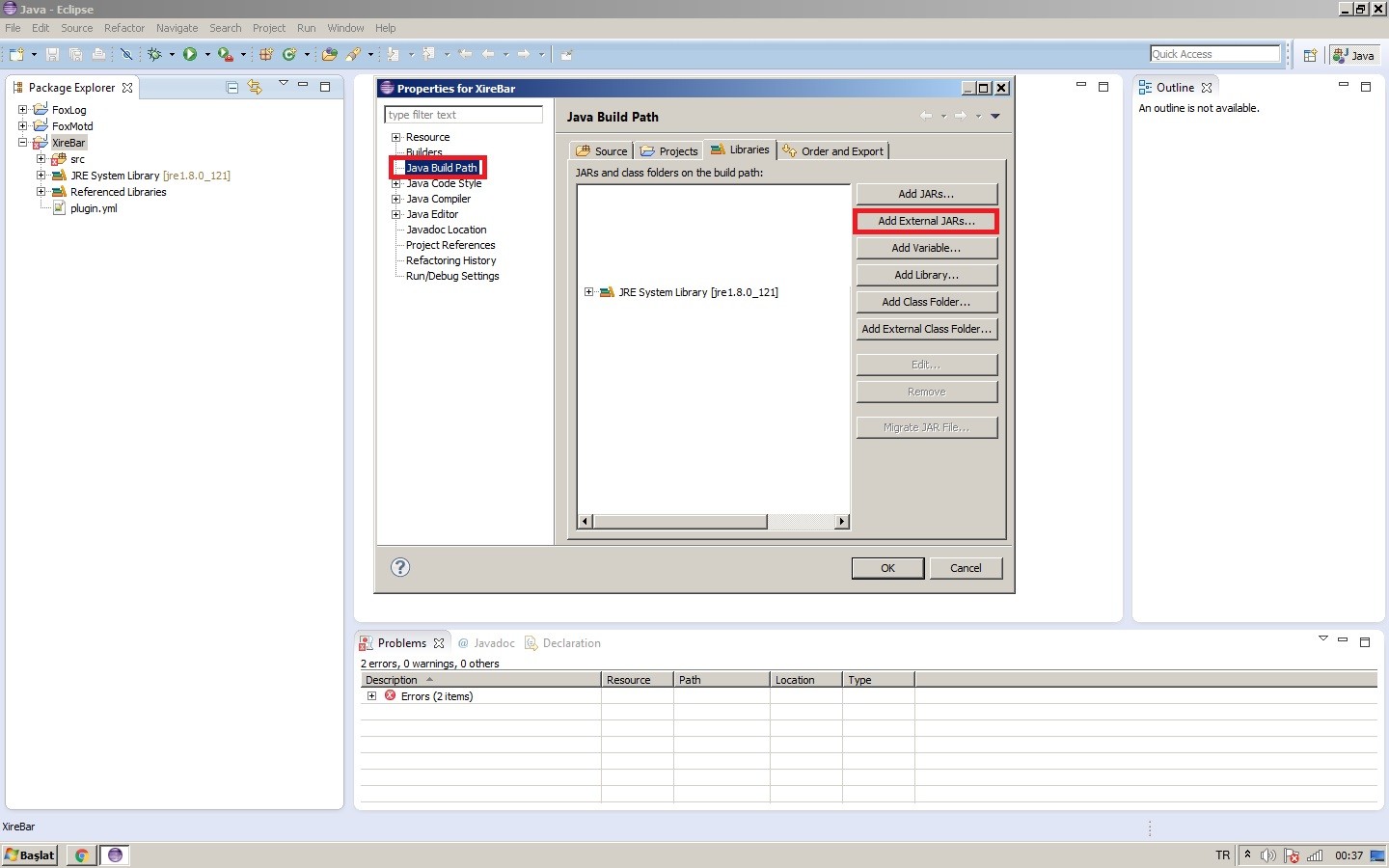This screenshot has width=1389, height=868.
Task: Open the Package Explorer view menu triangle
Action: coord(284,84)
